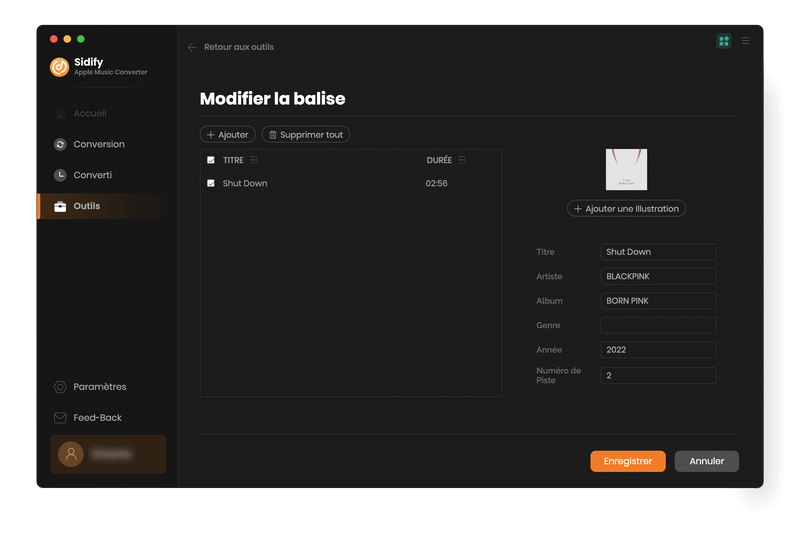Click the Feed-Back envelope icon
800x536 pixels.
60,418
